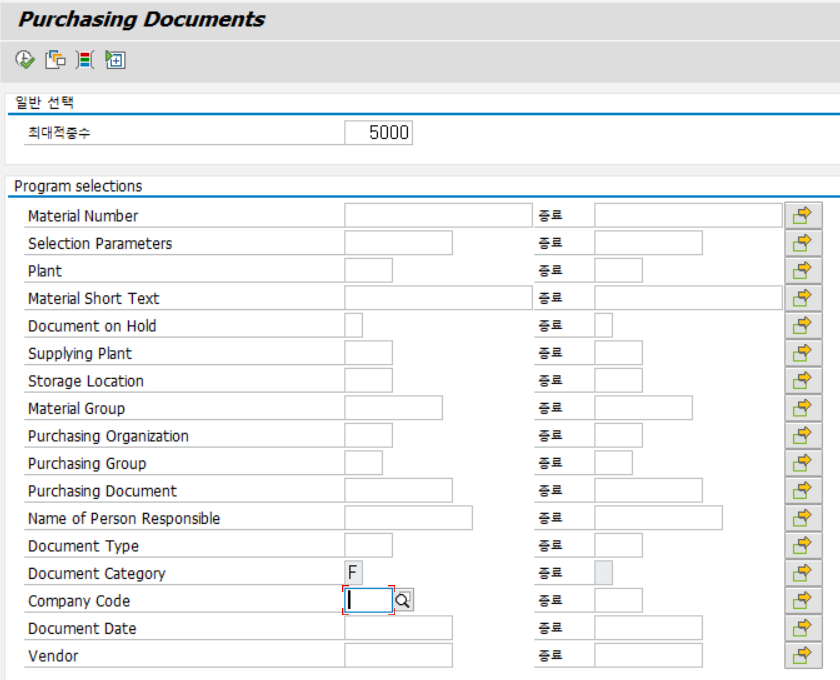840x680 pixels.
Task: Click the 'Material Number' field label
Action: 83,216
